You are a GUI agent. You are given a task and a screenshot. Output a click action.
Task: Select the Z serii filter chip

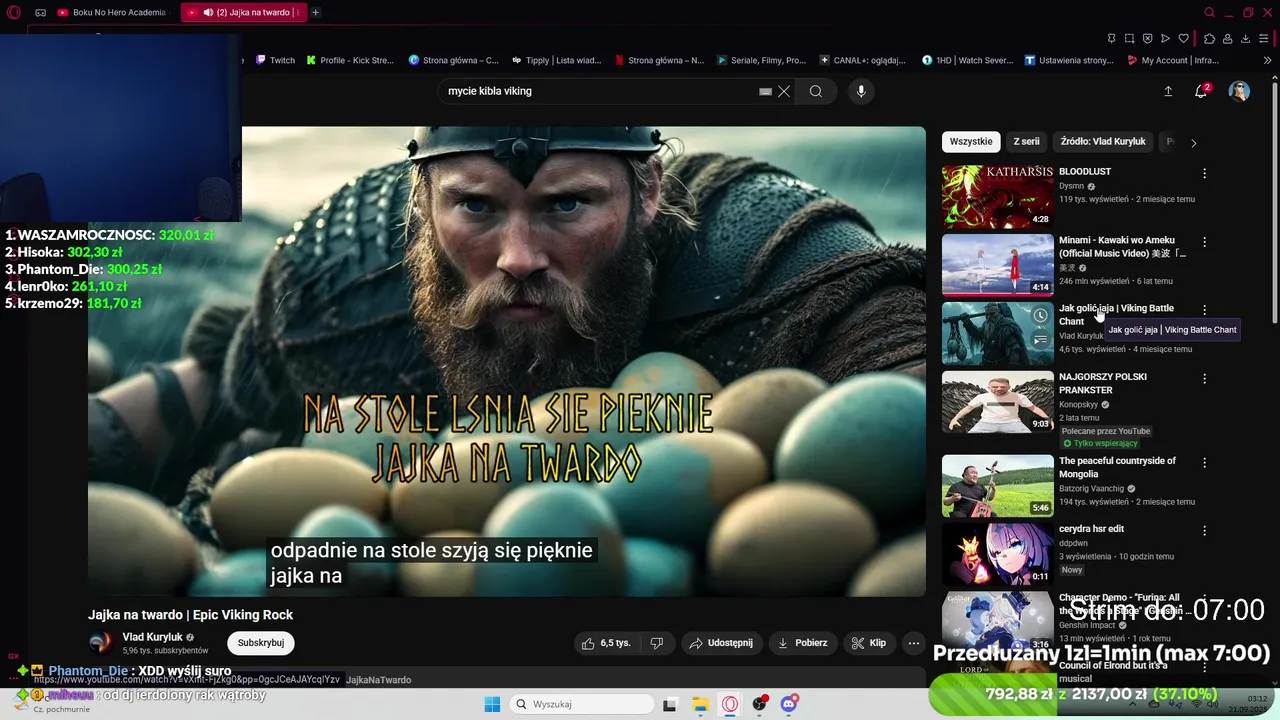(x=1026, y=141)
